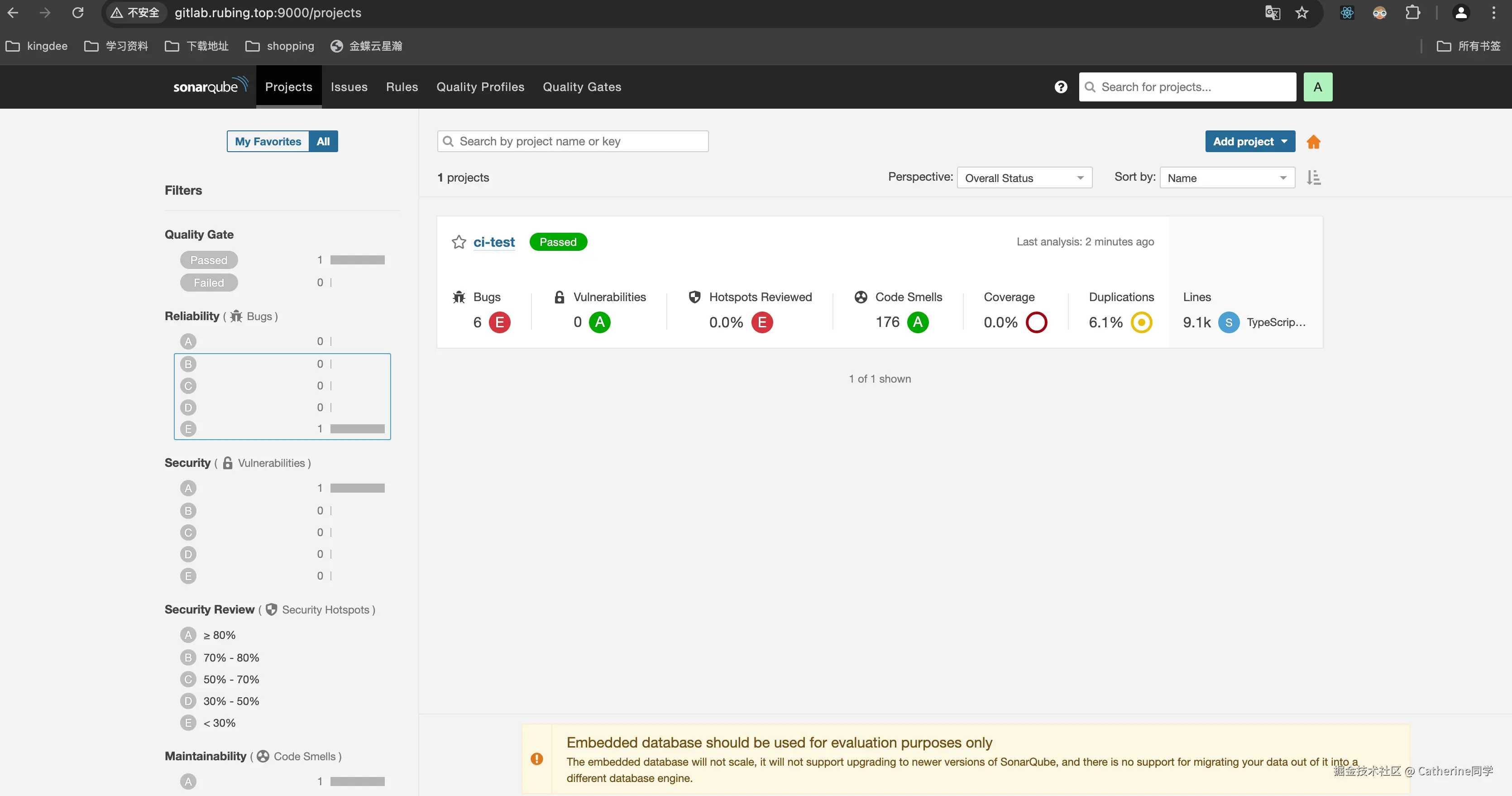Click SonarQube logo
The width and height of the screenshot is (1512, 796).
tap(210, 87)
